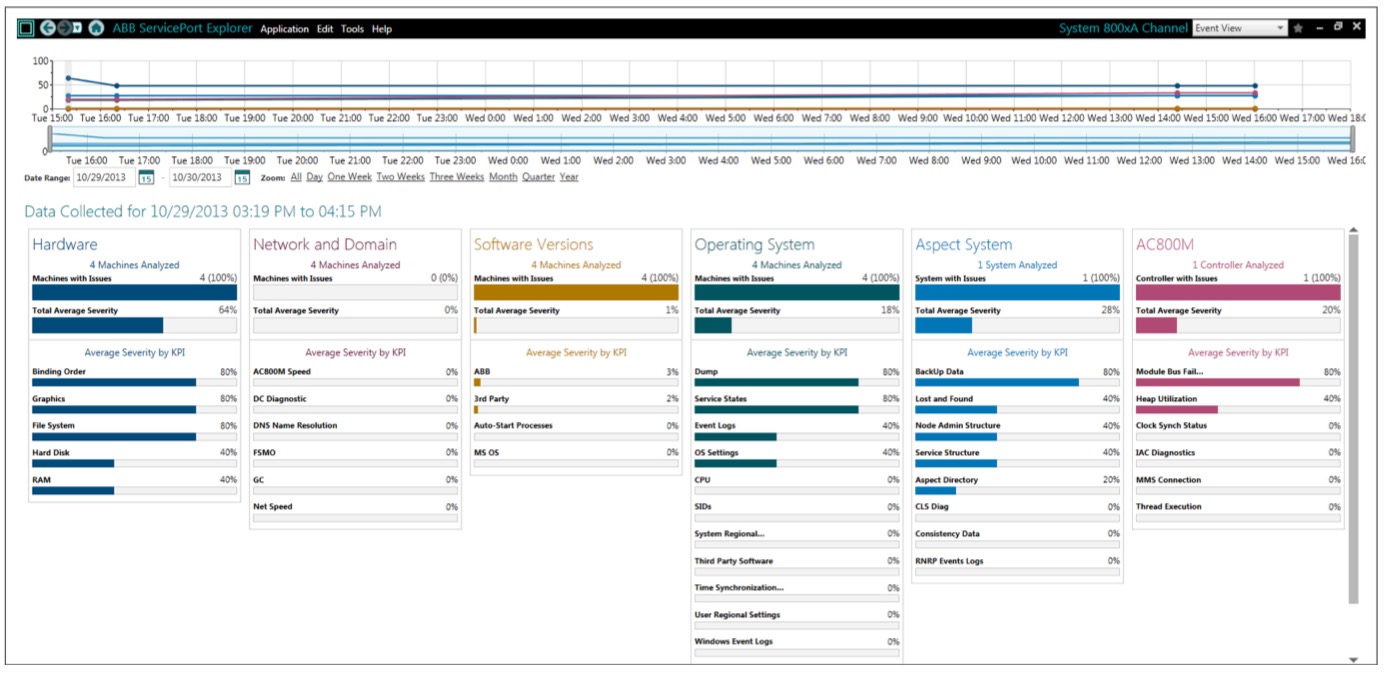Viewport: 1388px width, 678px height.
Task: Open the Help menu
Action: pos(382,29)
